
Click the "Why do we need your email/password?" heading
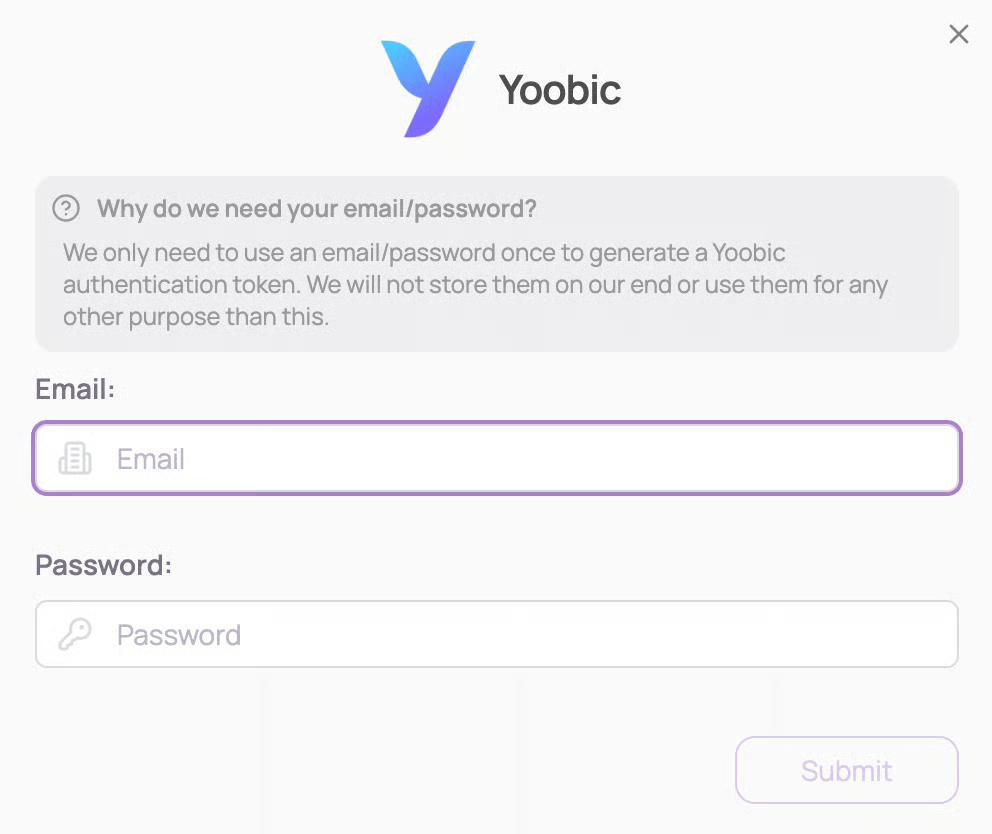[316, 209]
